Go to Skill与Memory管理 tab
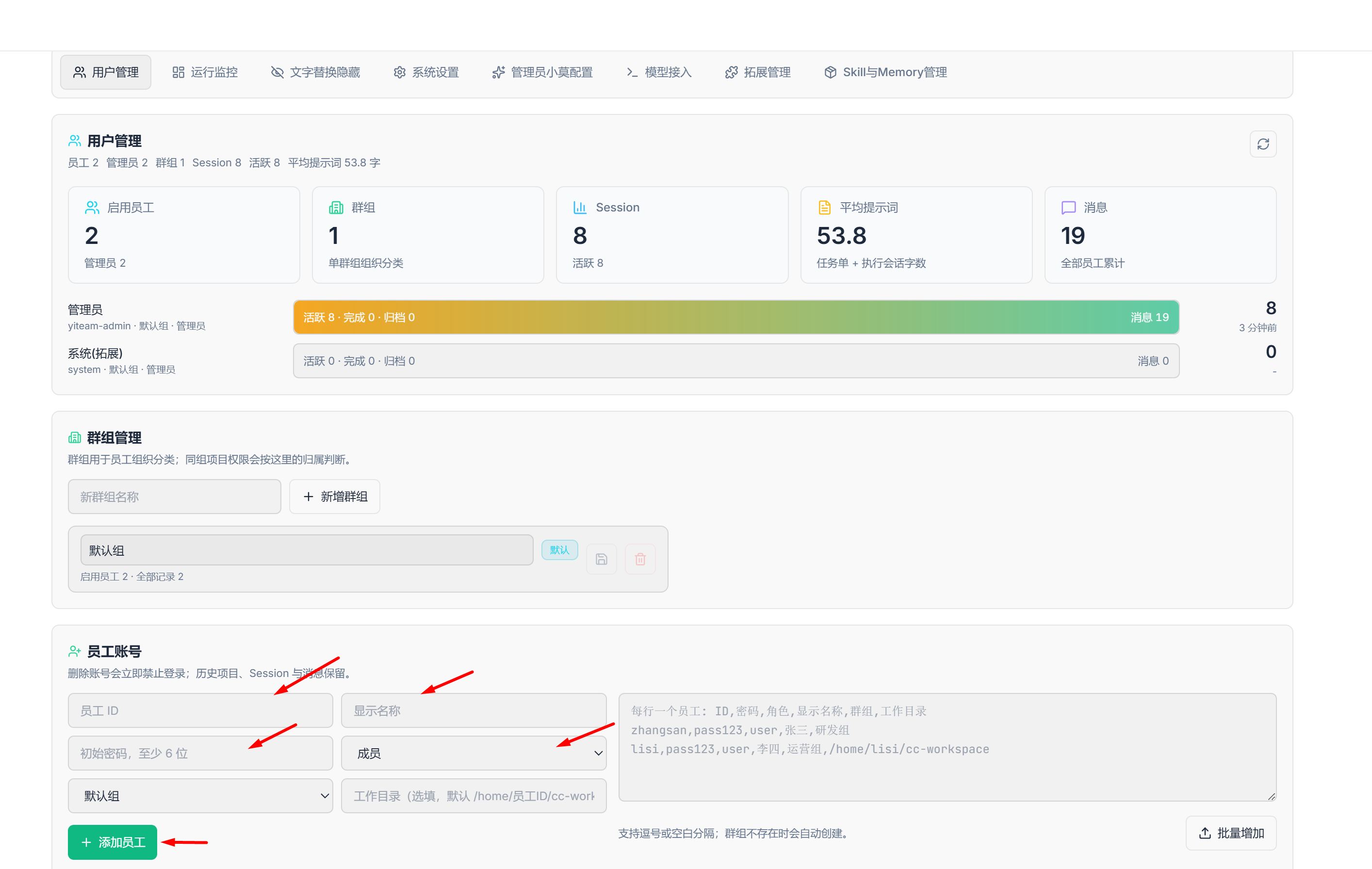This screenshot has height=869, width=1372. click(x=885, y=72)
